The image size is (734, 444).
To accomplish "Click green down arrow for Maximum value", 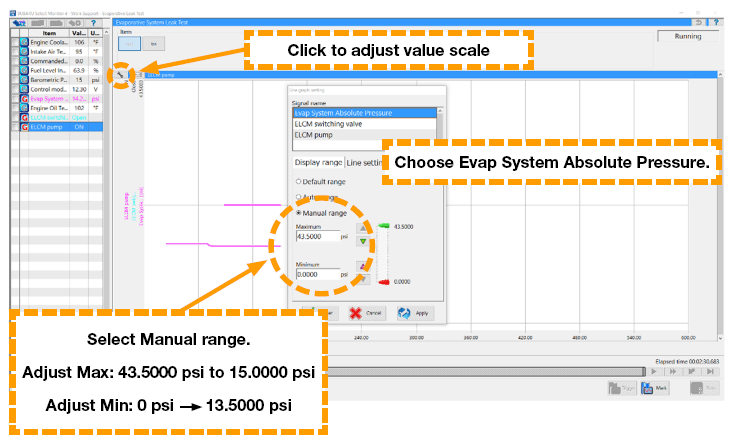I will [x=362, y=241].
